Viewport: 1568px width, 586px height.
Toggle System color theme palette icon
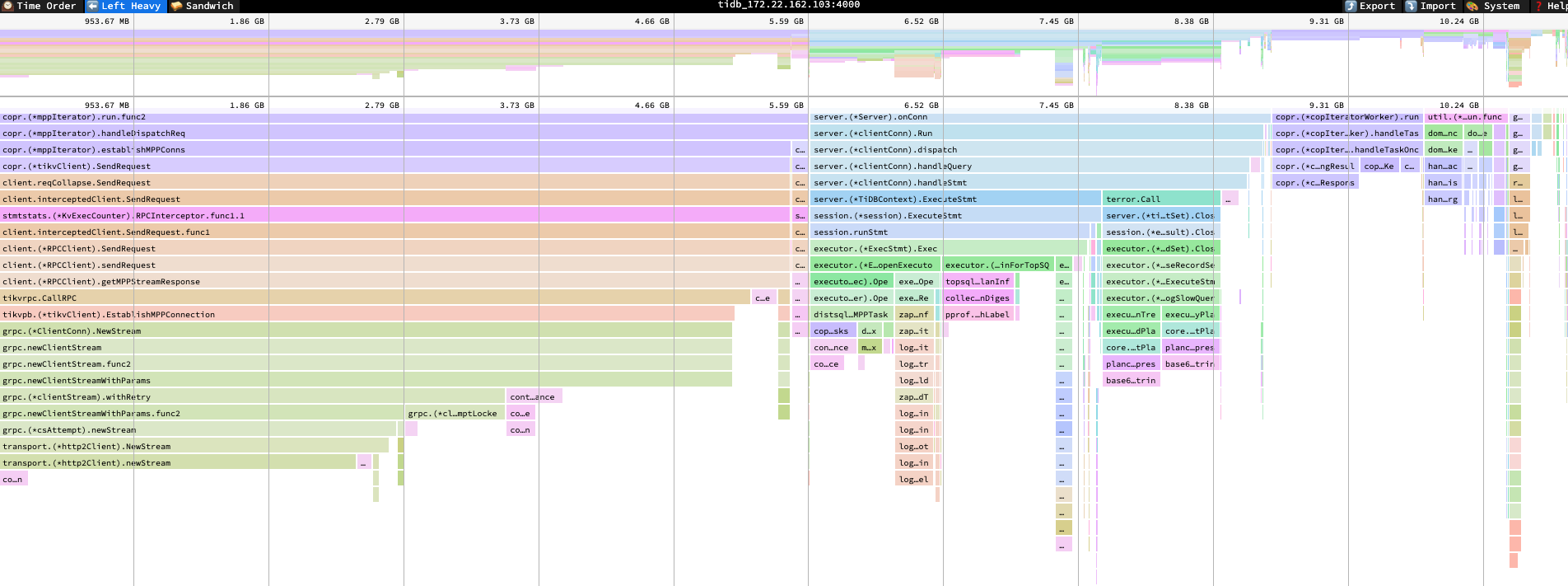point(1472,6)
